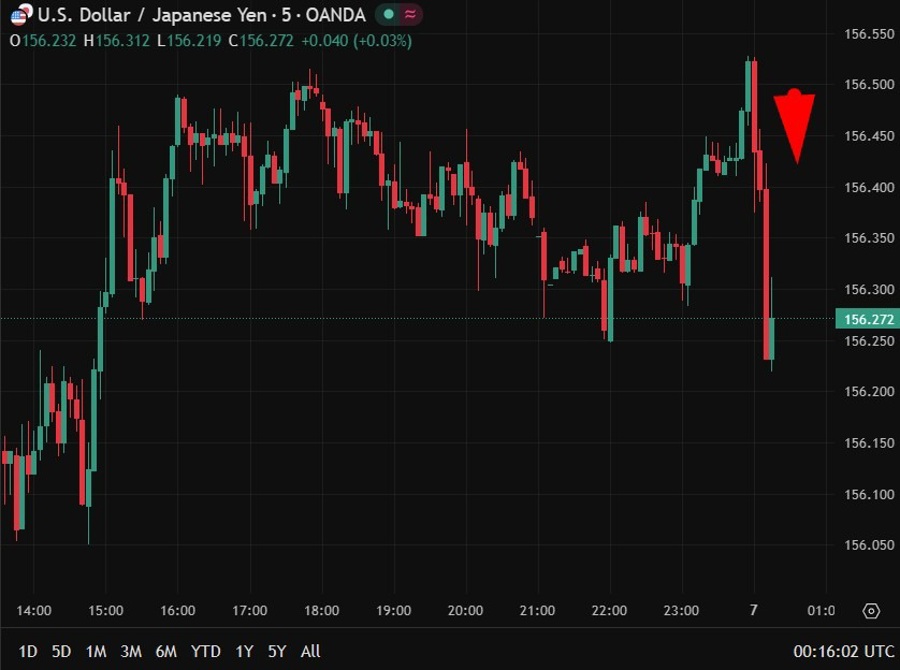The width and height of the screenshot is (900, 670).
Task: Select the All time range
Action: coord(311,652)
